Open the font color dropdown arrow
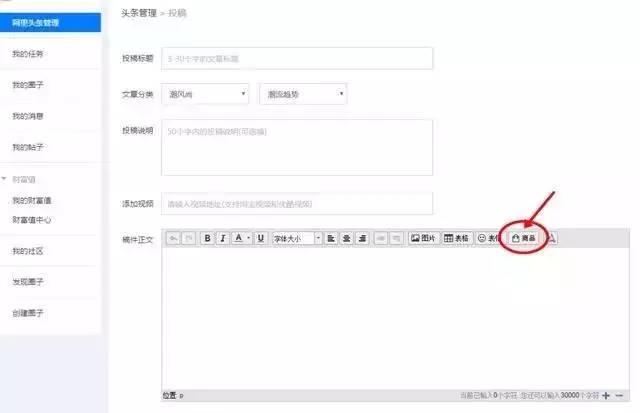The width and height of the screenshot is (640, 413). click(248, 238)
